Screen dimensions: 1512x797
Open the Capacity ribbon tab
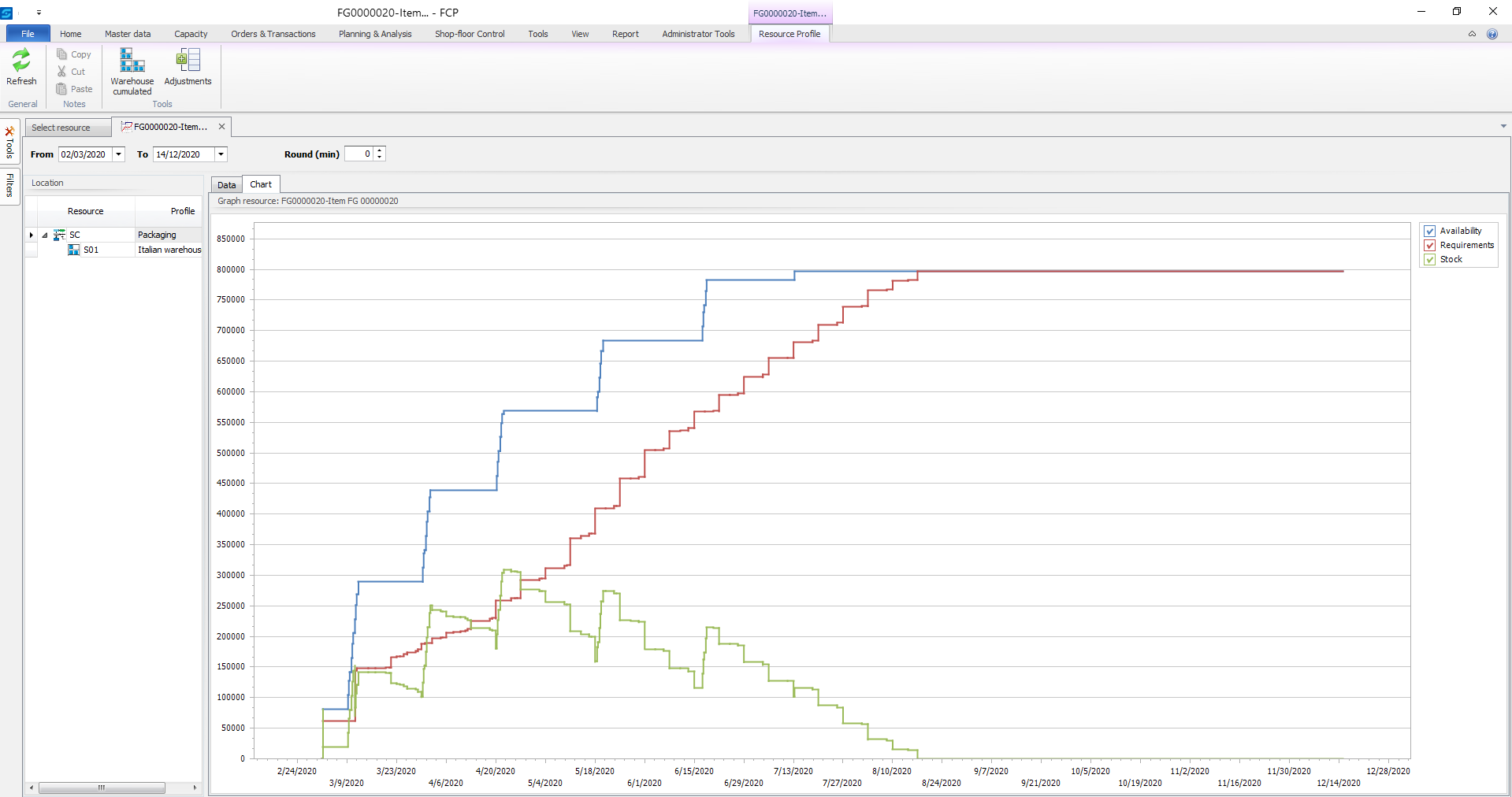point(191,34)
